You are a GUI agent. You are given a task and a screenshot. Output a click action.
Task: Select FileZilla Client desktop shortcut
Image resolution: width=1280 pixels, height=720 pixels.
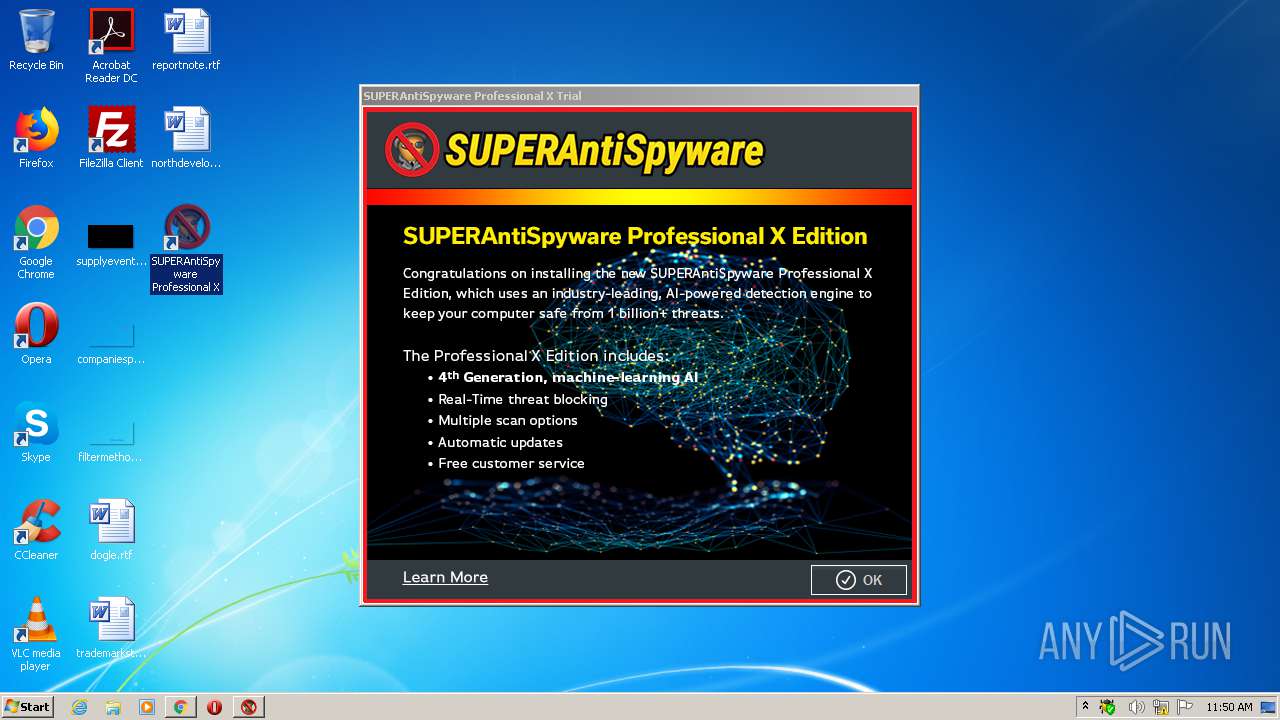111,138
